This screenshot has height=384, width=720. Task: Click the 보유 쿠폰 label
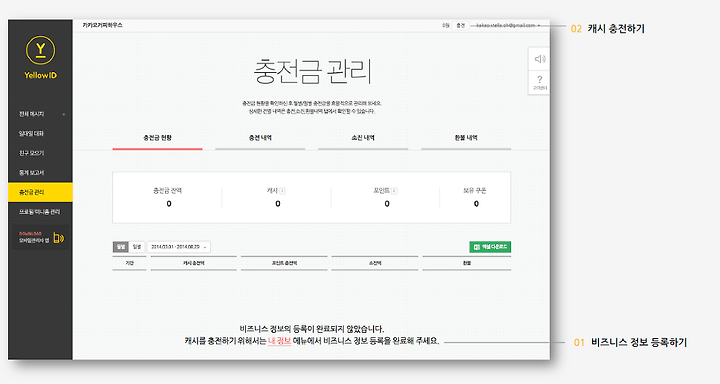(475, 191)
